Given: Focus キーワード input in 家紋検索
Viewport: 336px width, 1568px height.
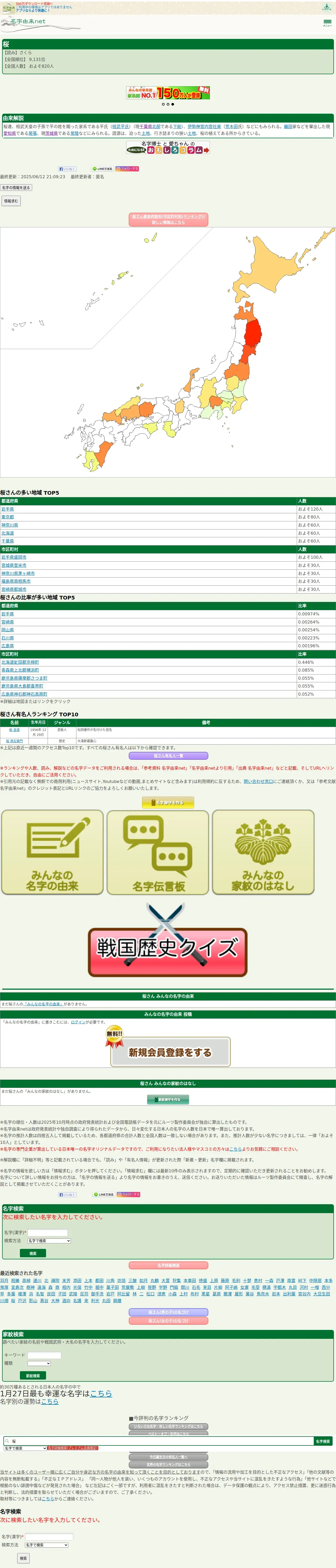Looking at the screenshot, I should (44, 1356).
